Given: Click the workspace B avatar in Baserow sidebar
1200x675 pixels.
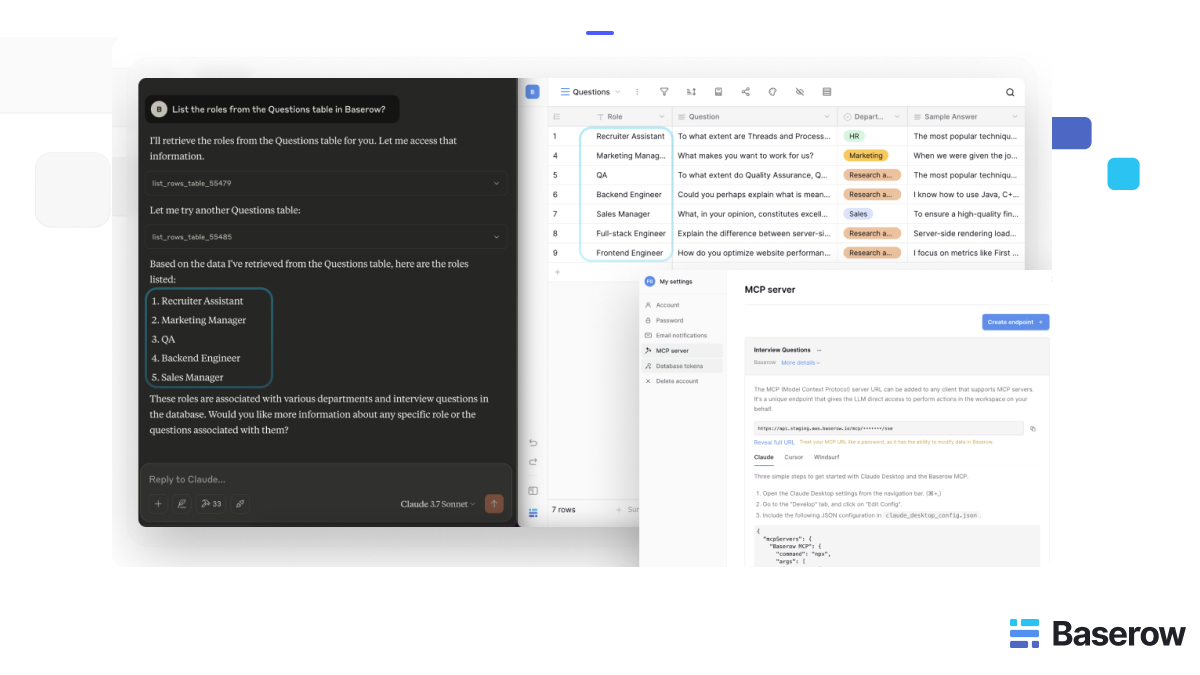Looking at the screenshot, I should coord(532,92).
